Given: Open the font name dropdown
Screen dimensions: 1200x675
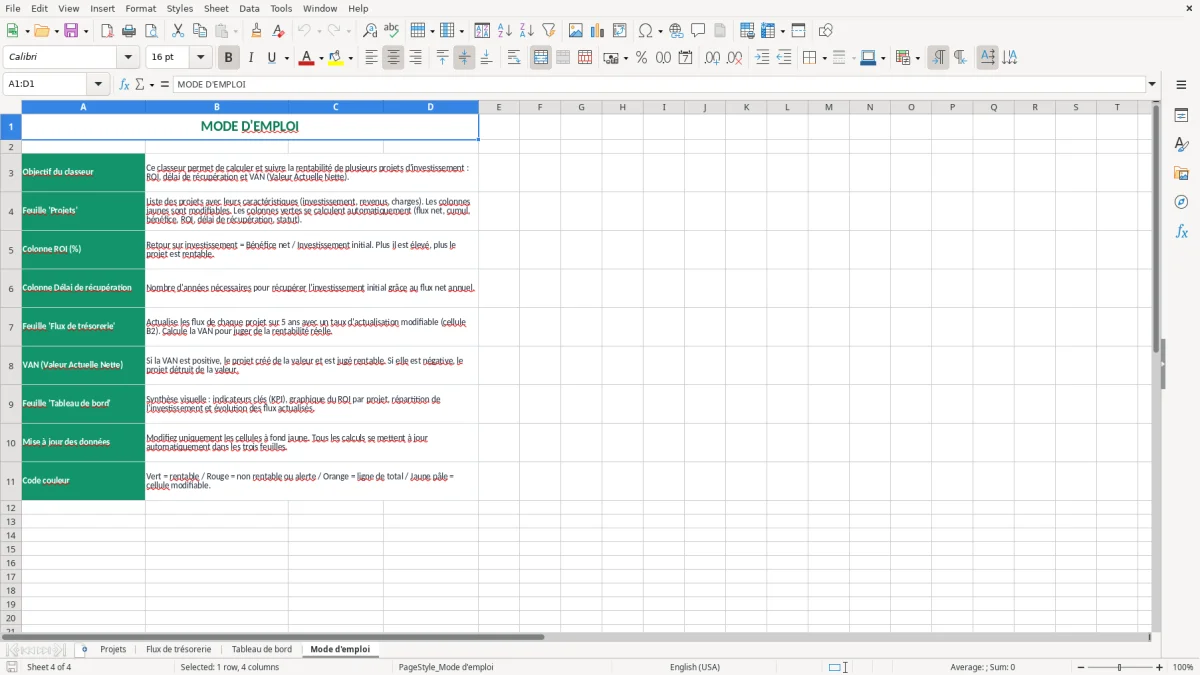Looking at the screenshot, I should tap(129, 58).
